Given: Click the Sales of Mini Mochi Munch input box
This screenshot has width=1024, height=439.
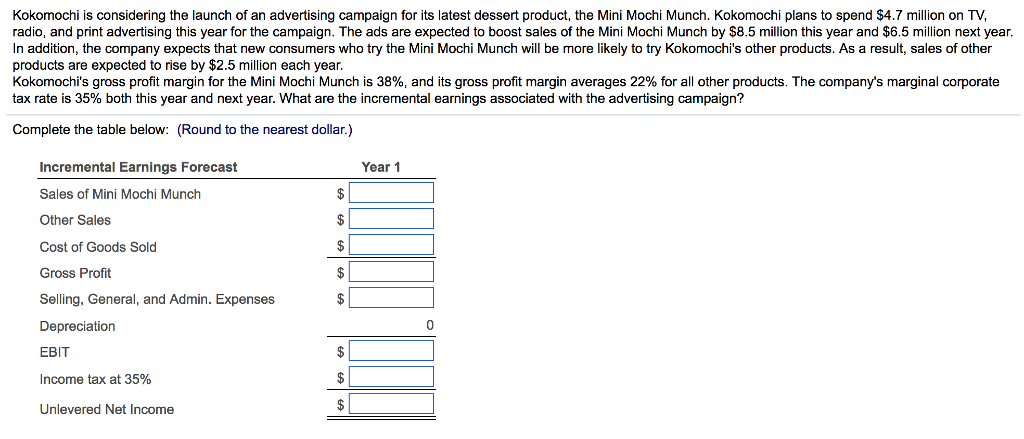Looking at the screenshot, I should click(x=392, y=193).
